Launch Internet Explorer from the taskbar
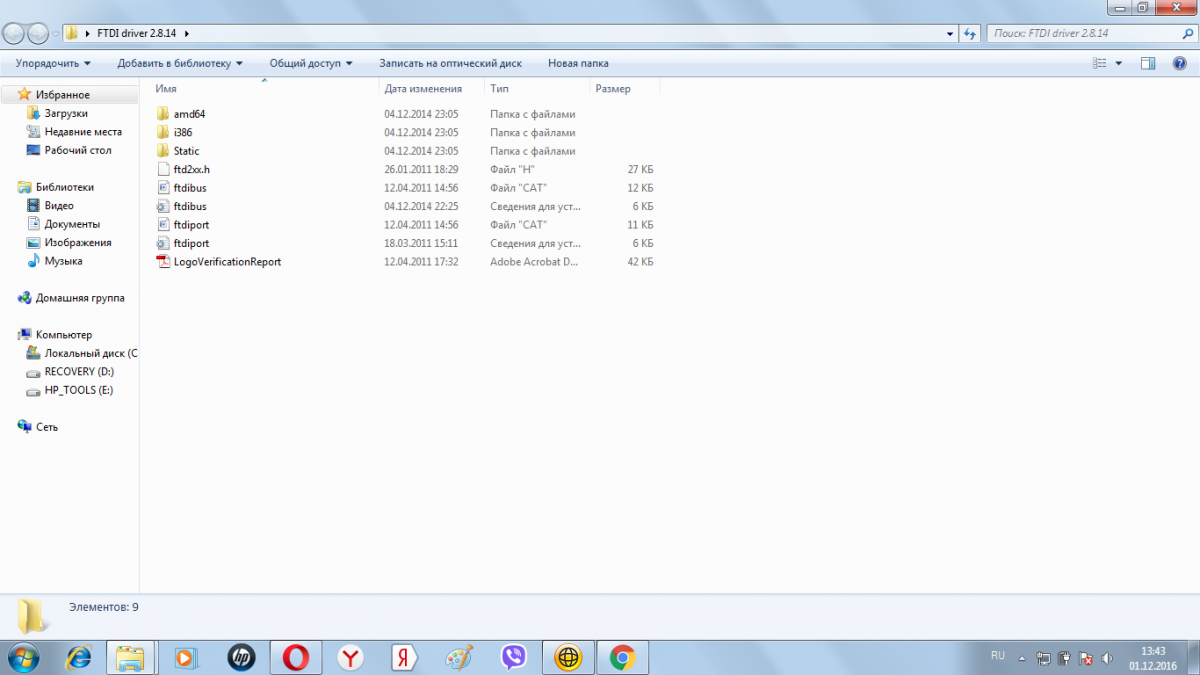 pyautogui.click(x=79, y=657)
